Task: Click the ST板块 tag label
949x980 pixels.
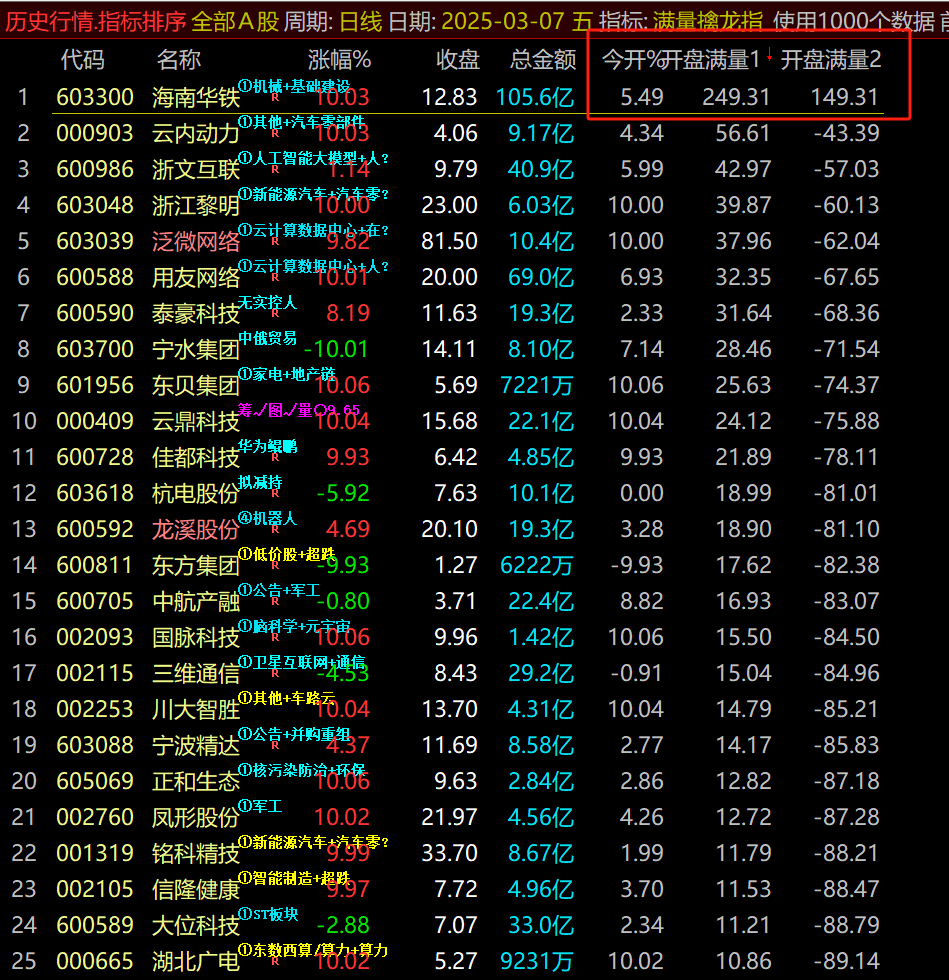Action: pyautogui.click(x=268, y=914)
